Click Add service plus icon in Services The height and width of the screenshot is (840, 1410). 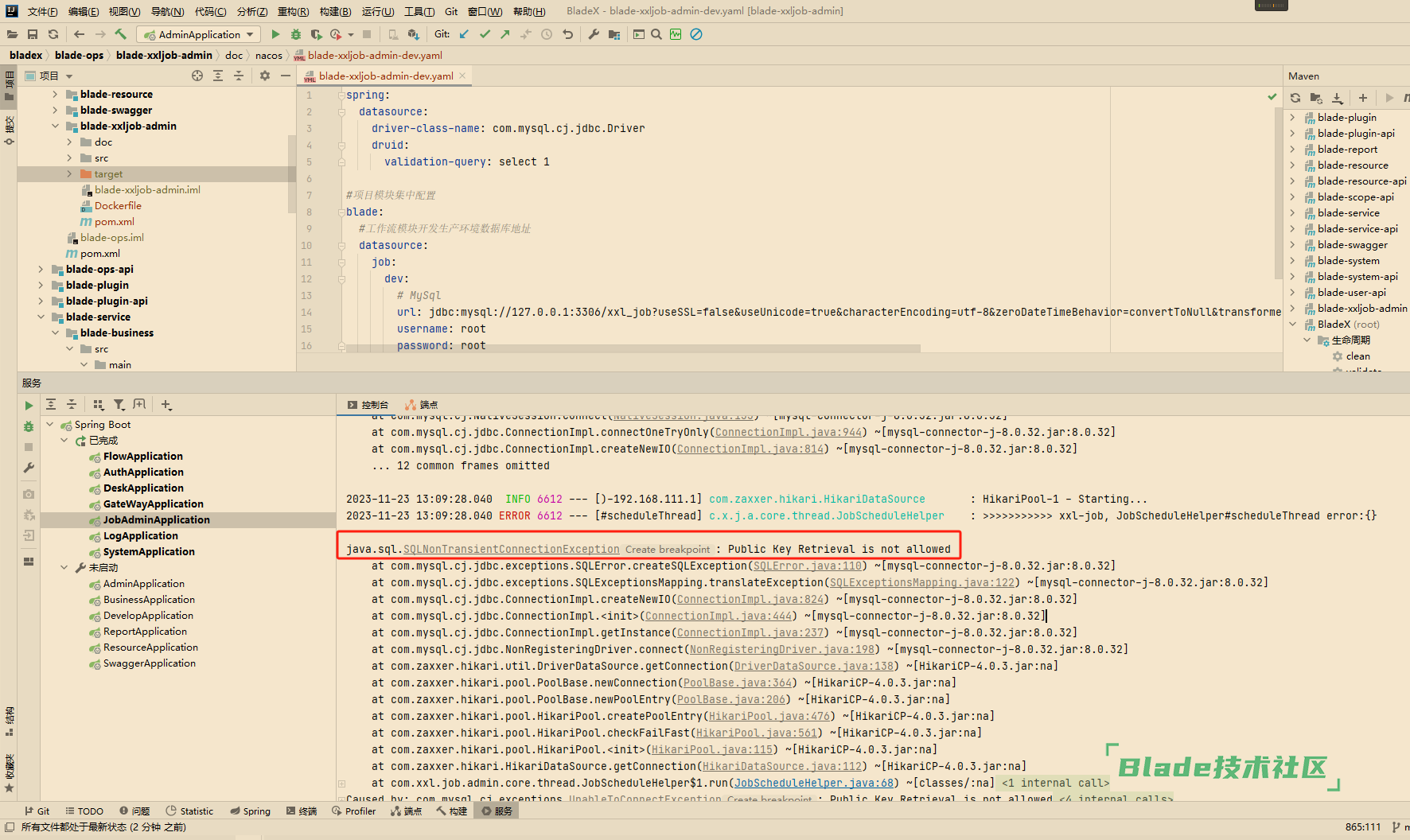click(166, 405)
